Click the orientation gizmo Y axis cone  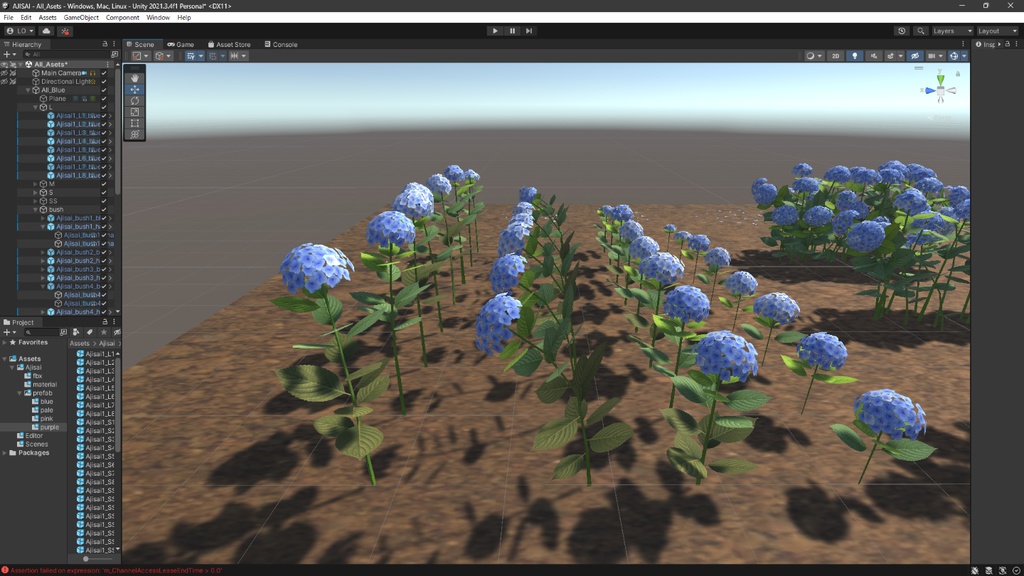[x=940, y=80]
